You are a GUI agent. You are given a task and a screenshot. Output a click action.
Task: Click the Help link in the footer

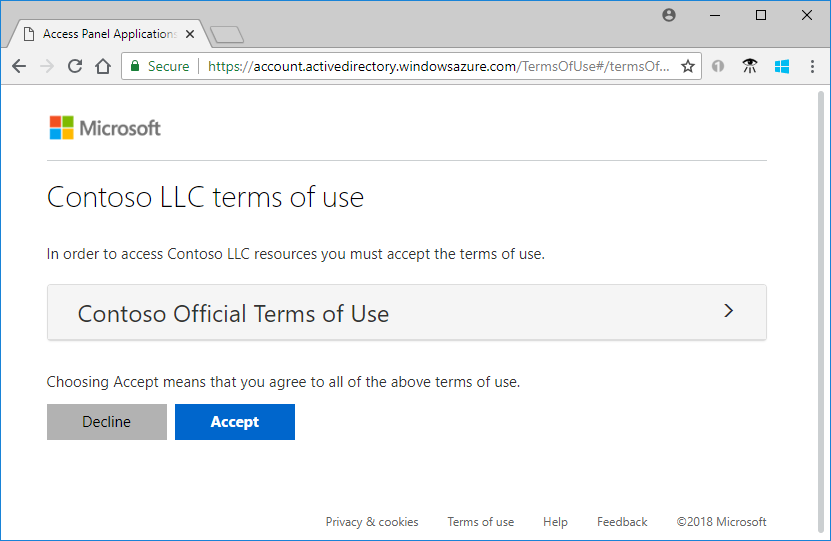(555, 522)
